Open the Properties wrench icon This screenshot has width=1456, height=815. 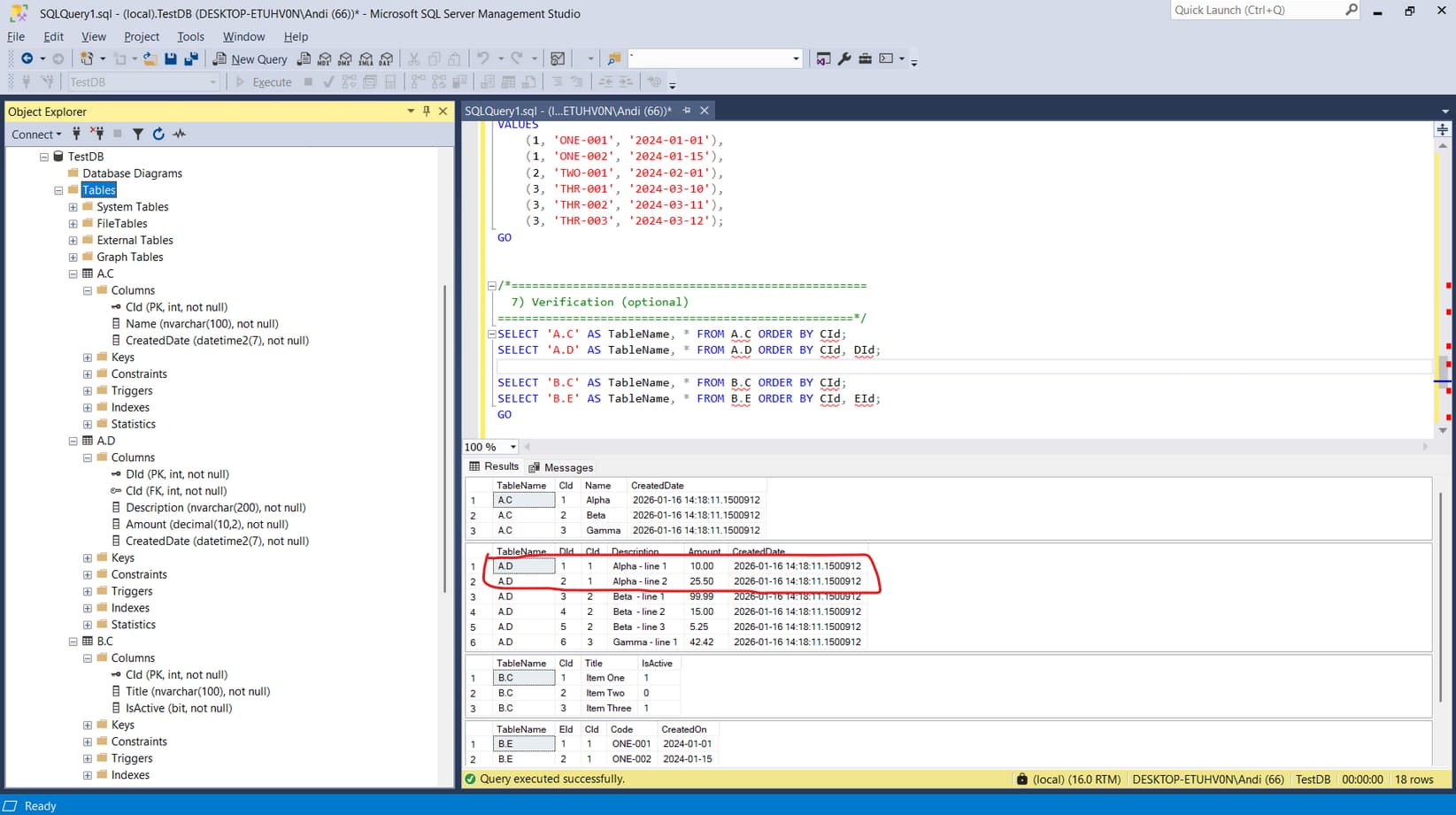click(x=844, y=59)
